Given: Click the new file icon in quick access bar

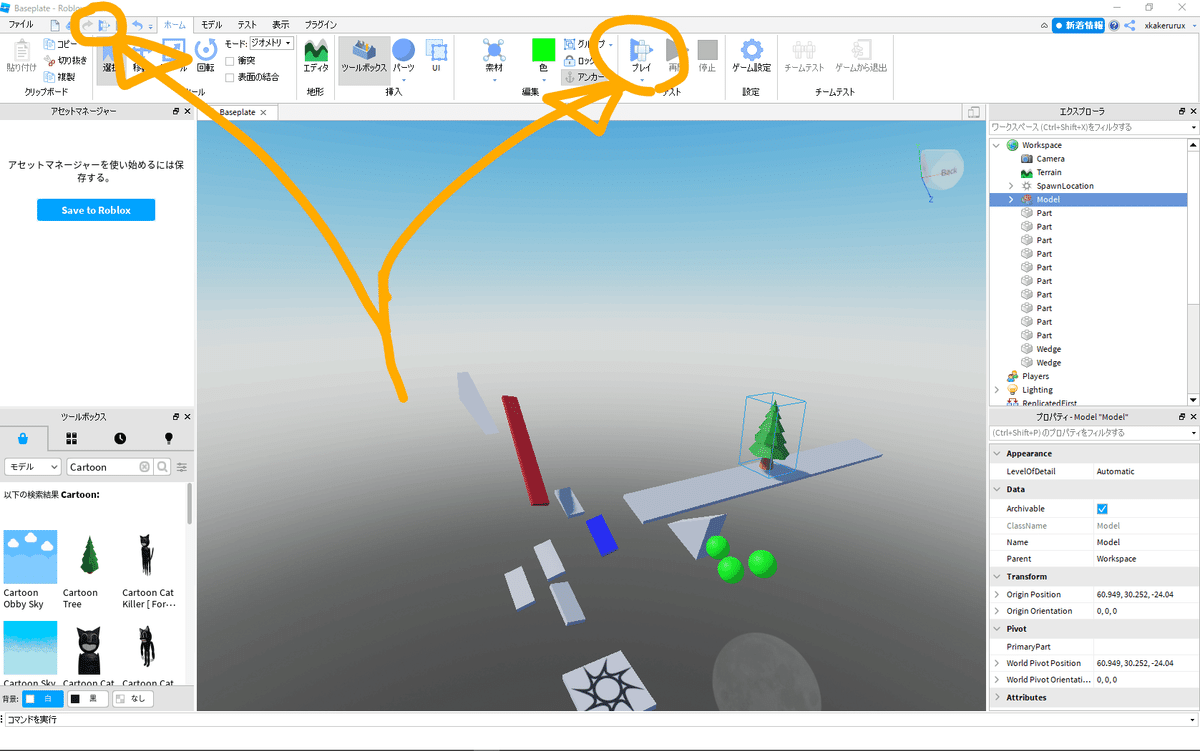Looking at the screenshot, I should click(x=55, y=24).
